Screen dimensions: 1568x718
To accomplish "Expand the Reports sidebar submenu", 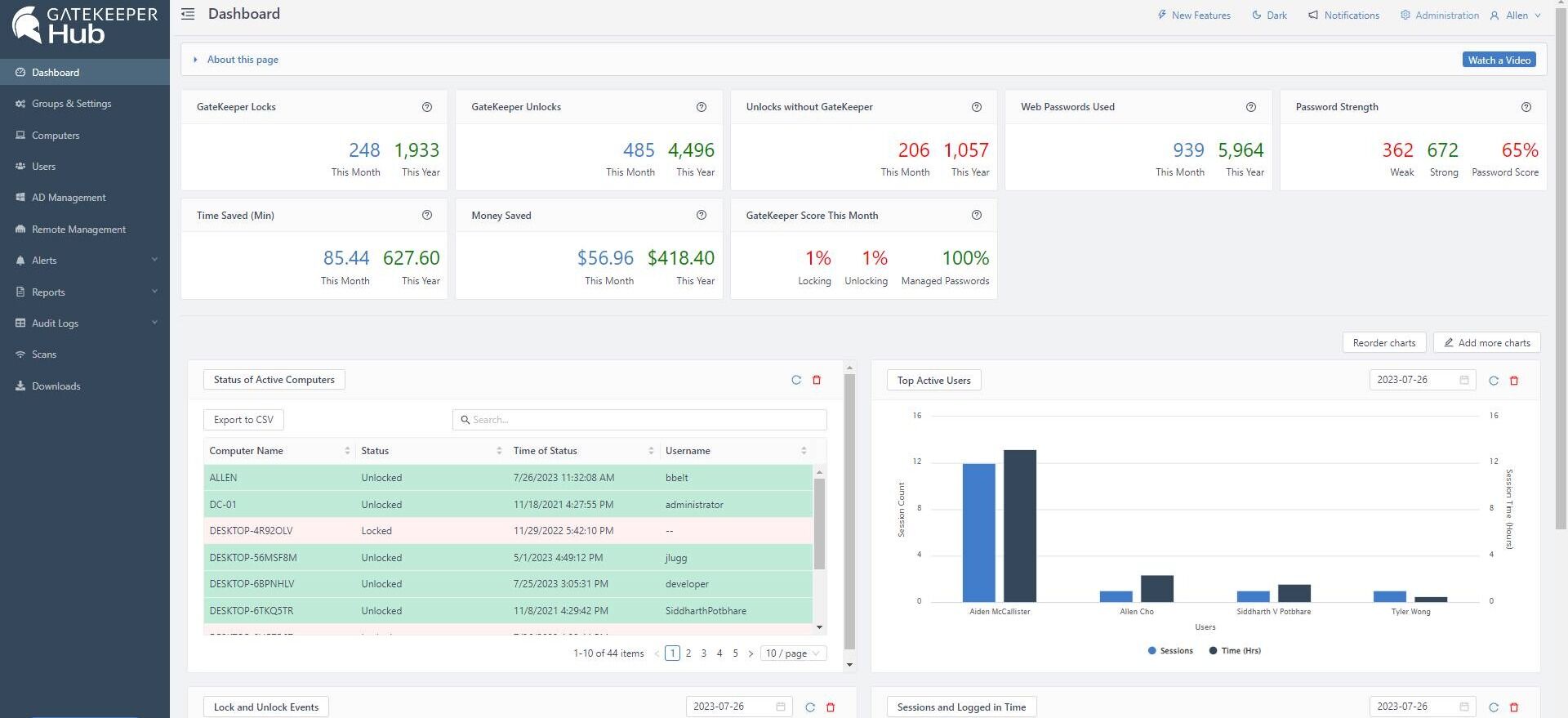I will 85,292.
